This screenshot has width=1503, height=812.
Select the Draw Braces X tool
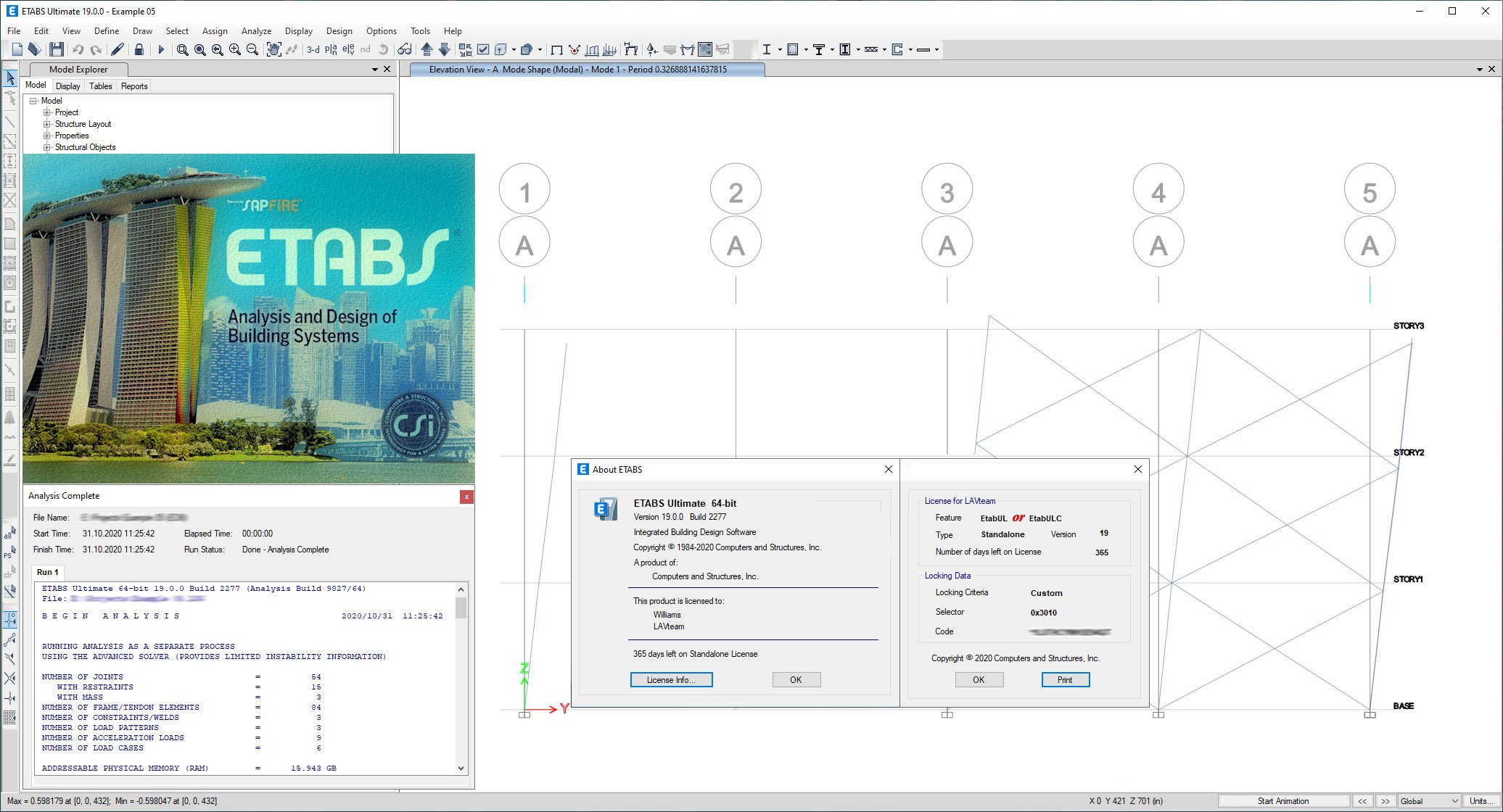(10, 201)
